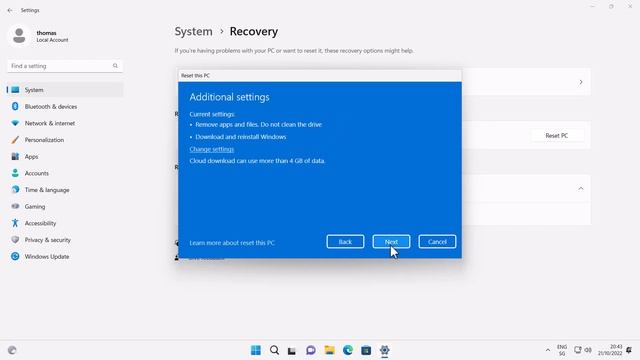The width and height of the screenshot is (640, 360).
Task: Focus the Find a setting search box
Action: [x=64, y=66]
